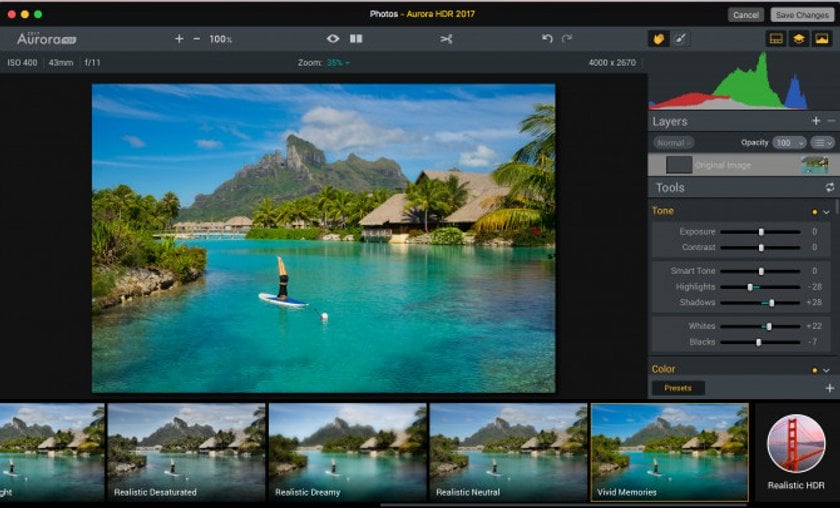Click the Aurora logo in the toolbar
This screenshot has width=840, height=508.
point(46,39)
